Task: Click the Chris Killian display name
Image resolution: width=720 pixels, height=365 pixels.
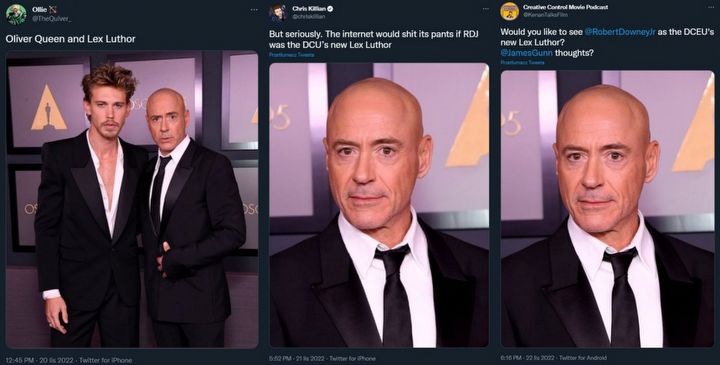Action: pos(309,9)
